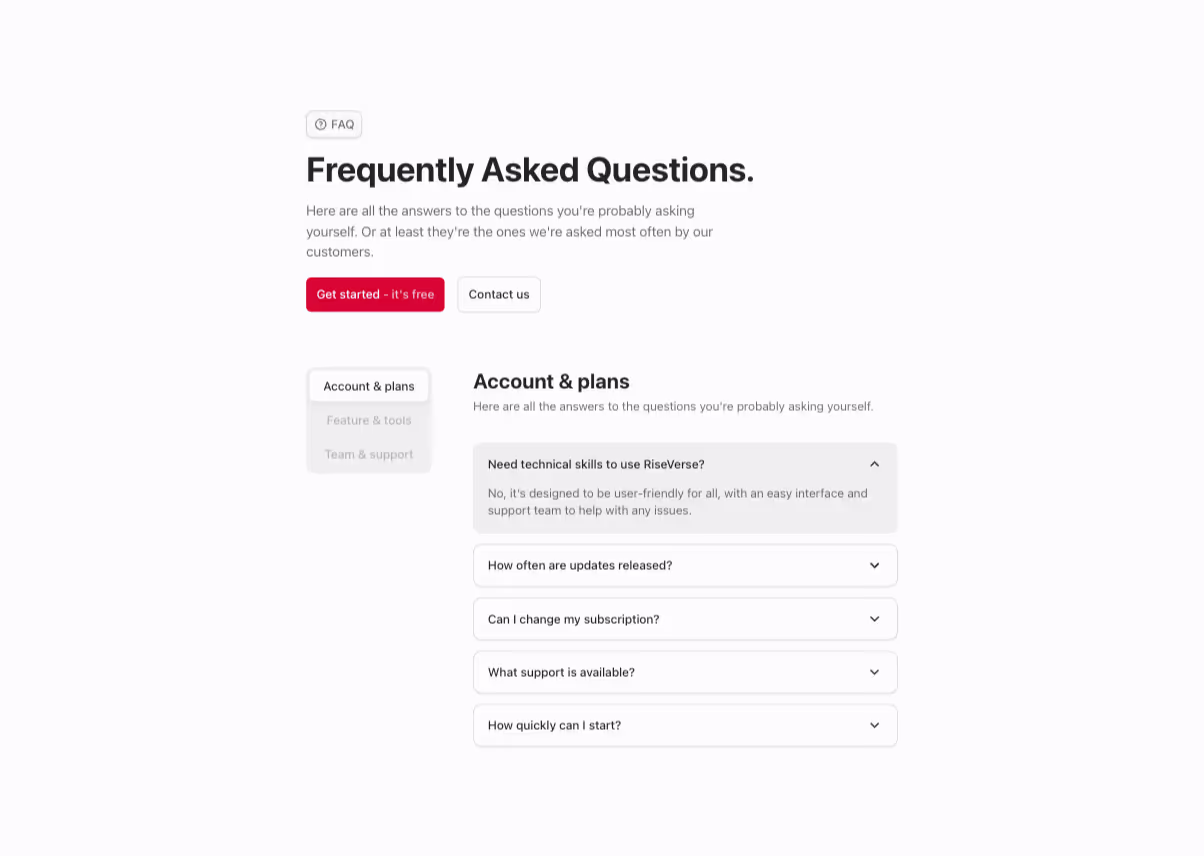Click the upward chevron on the RiseVerse question
Viewport: 1204px width, 856px height.
873,464
